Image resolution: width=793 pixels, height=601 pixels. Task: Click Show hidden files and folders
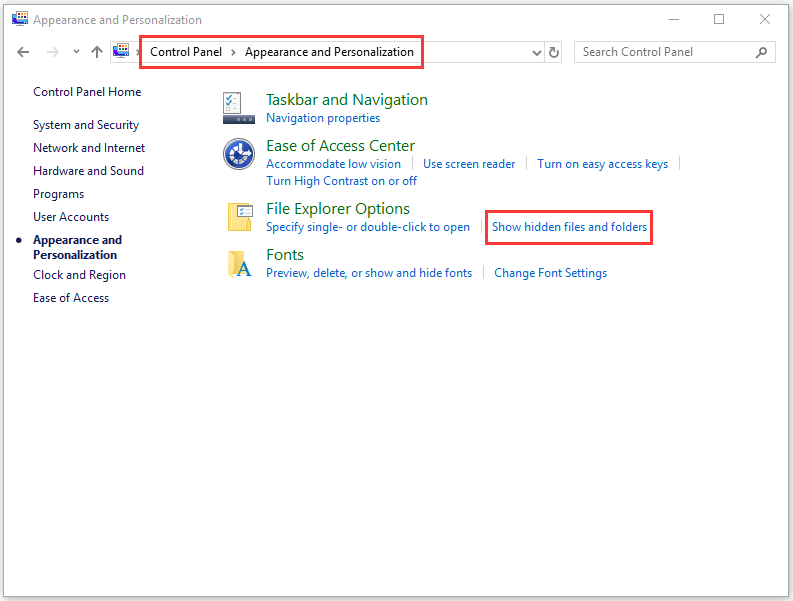point(569,227)
